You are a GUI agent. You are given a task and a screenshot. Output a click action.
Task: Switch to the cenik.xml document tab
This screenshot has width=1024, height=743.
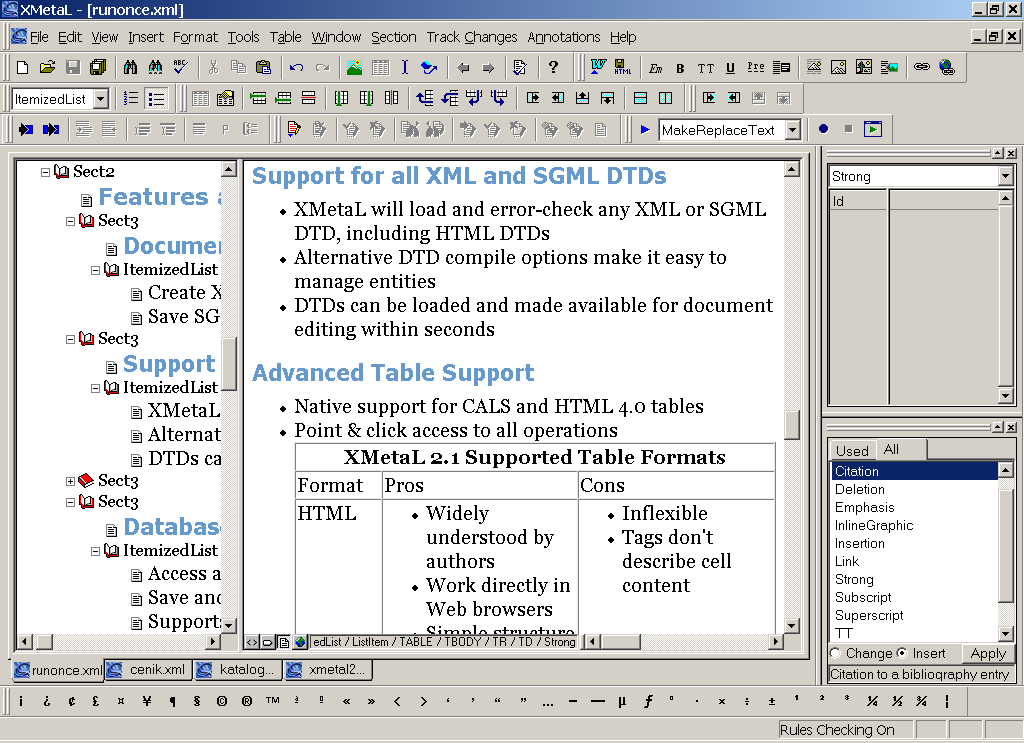click(x=150, y=670)
